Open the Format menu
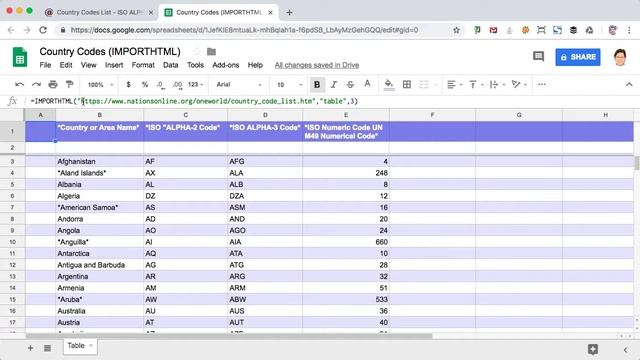Image resolution: width=640 pixels, height=360 pixels. (143, 65)
